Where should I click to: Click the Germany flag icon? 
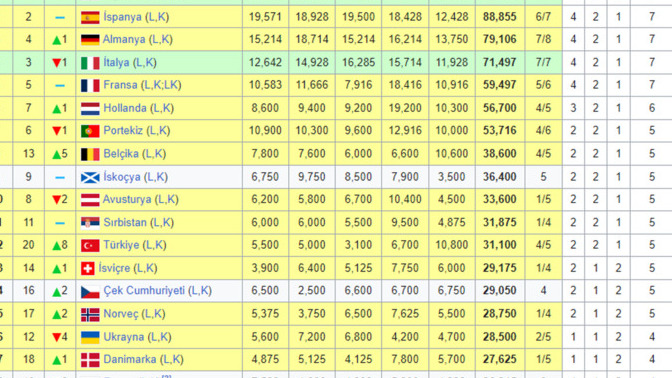point(90,40)
